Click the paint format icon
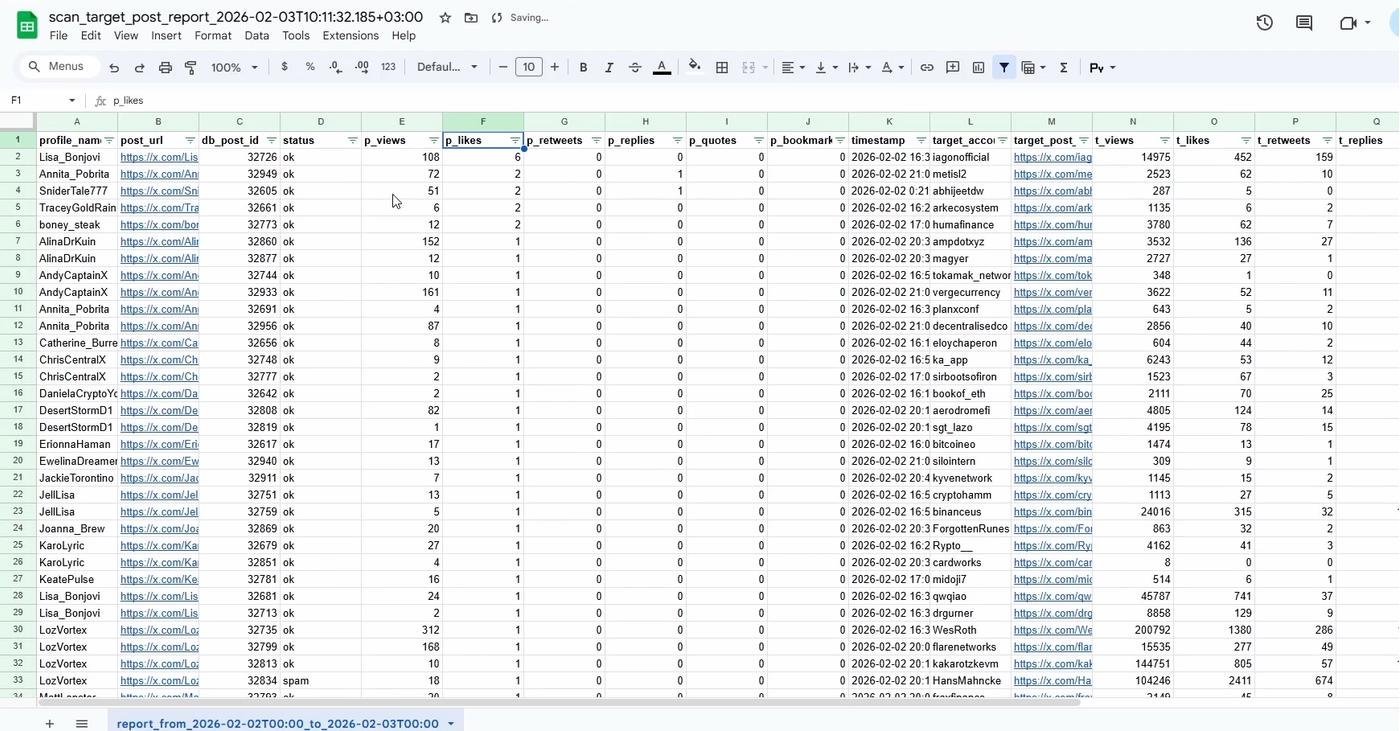 pos(190,67)
